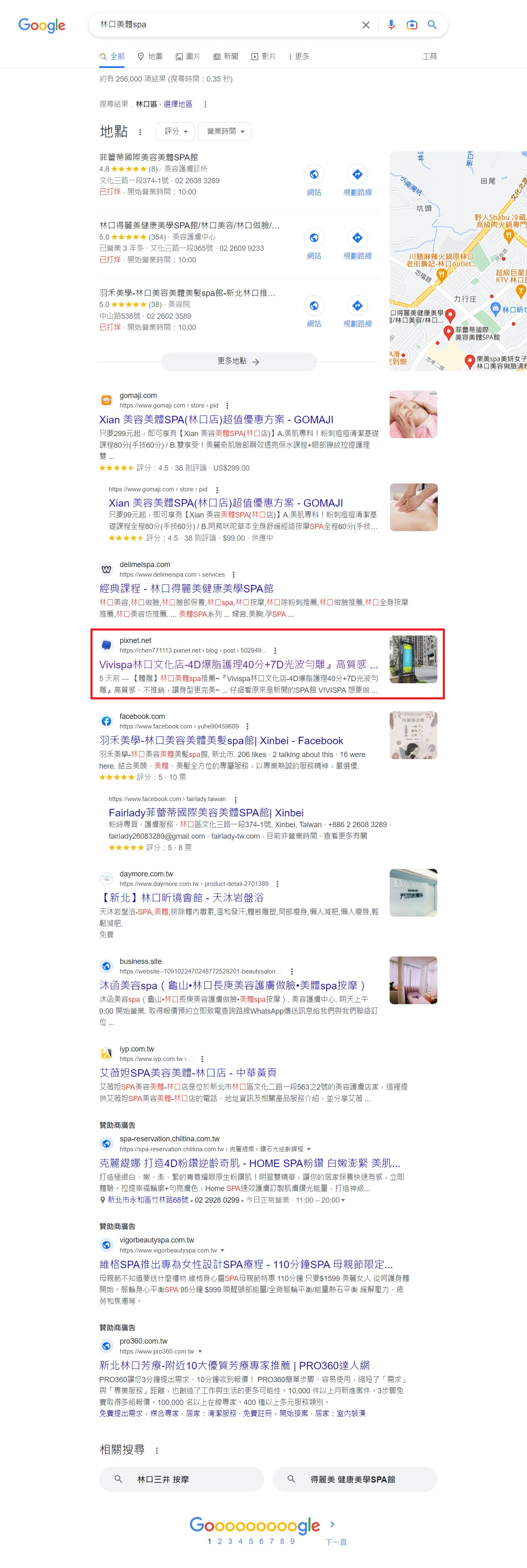The height and width of the screenshot is (1568, 527).
Task: Open image search camera icon
Action: coord(412,25)
